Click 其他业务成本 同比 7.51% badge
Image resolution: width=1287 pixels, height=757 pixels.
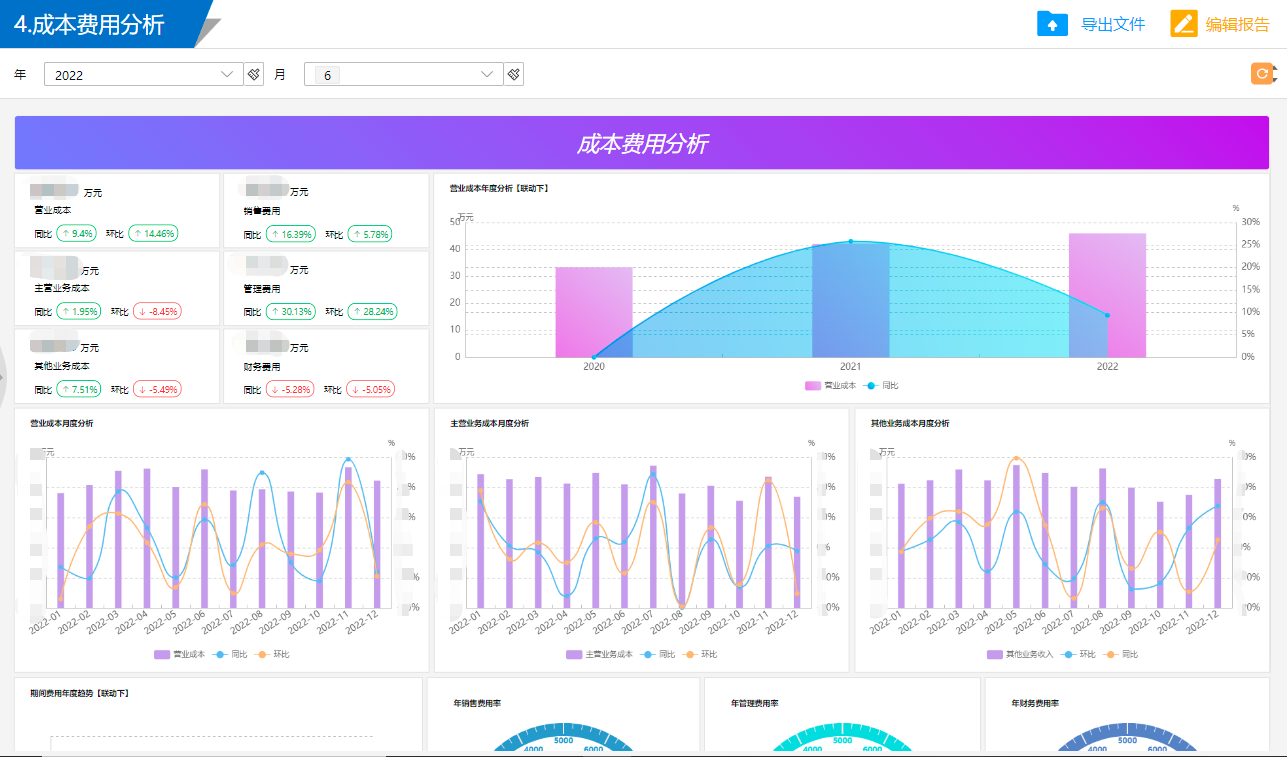80,389
